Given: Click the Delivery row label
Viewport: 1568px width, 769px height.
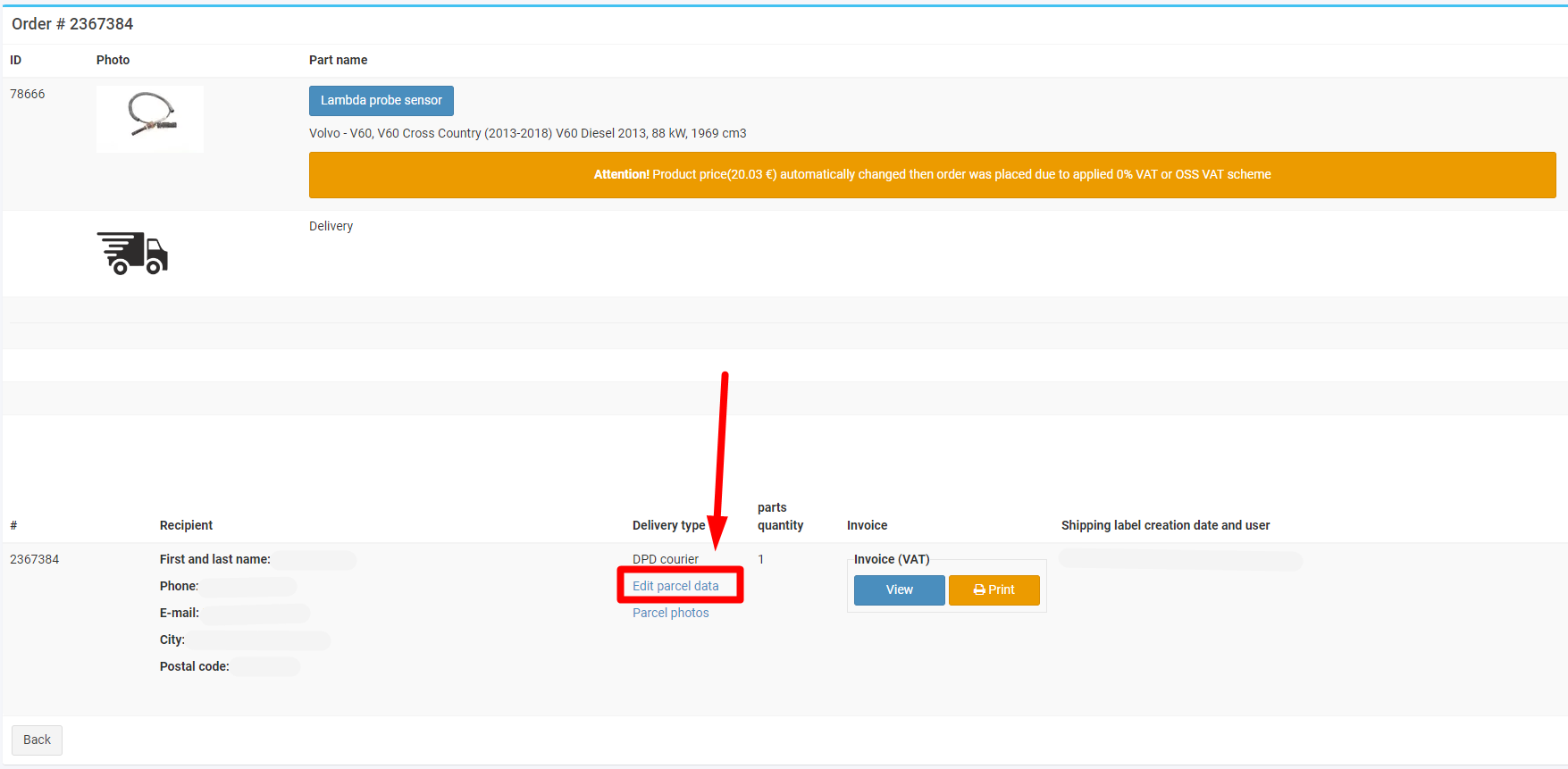Looking at the screenshot, I should tap(331, 226).
